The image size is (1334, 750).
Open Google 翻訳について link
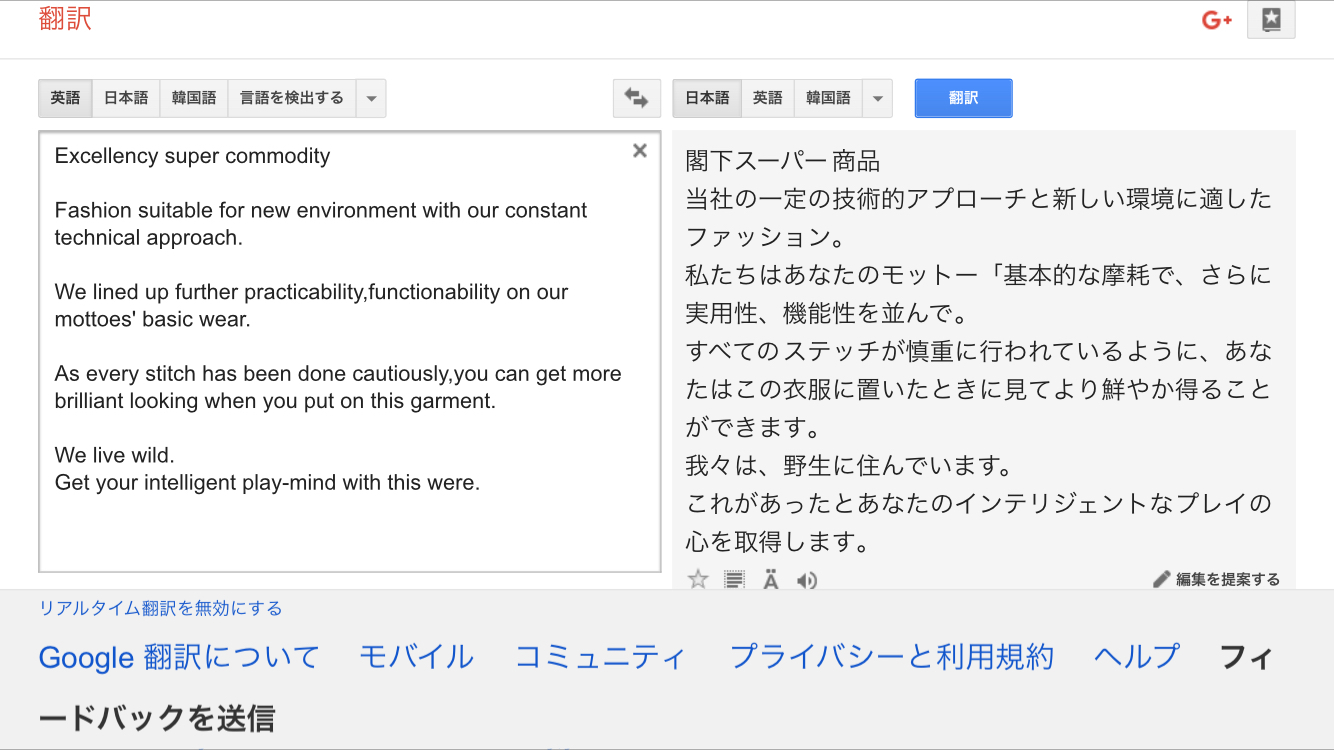tap(179, 657)
